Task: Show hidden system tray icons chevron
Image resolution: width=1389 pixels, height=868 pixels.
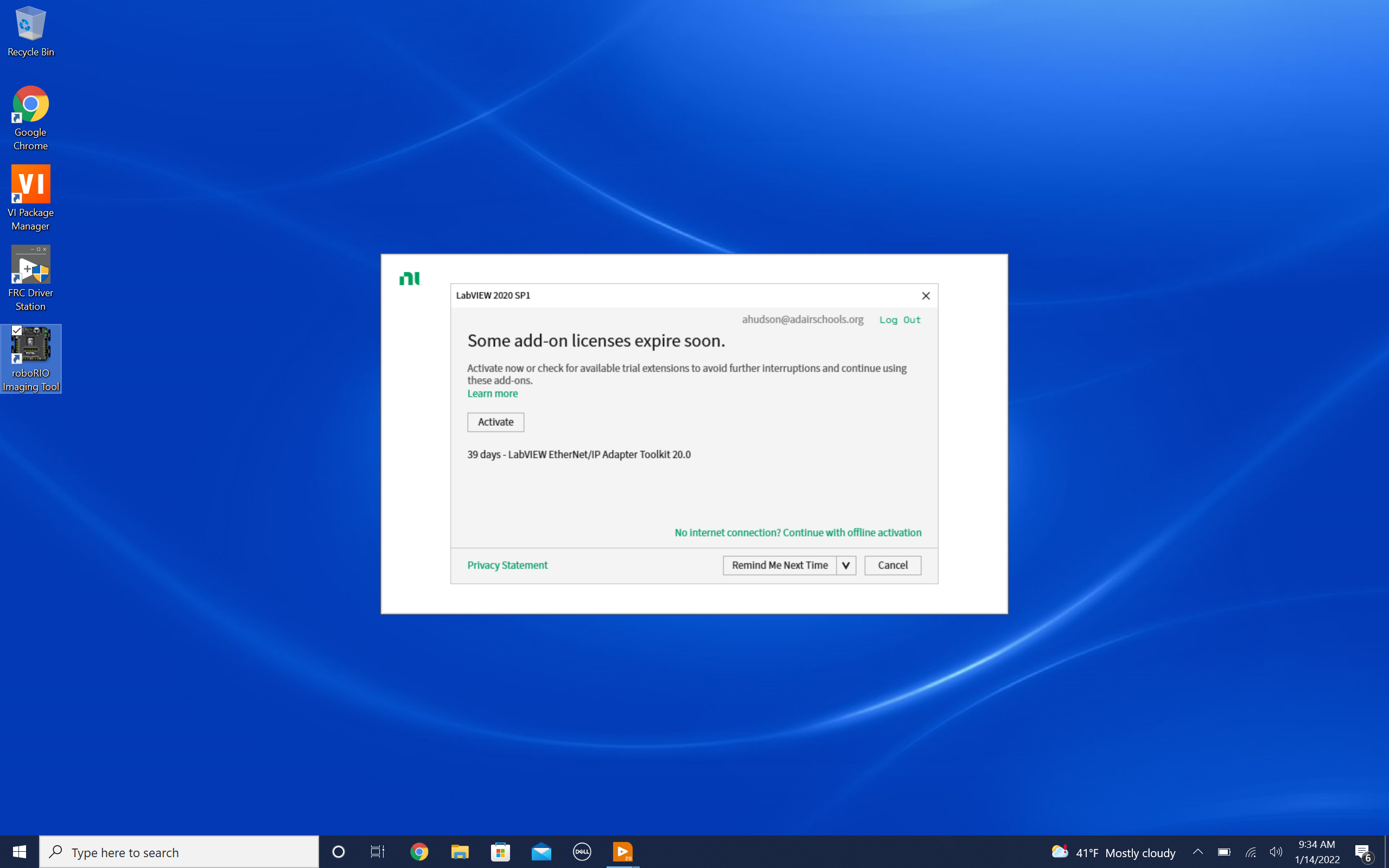Action: point(1197,851)
